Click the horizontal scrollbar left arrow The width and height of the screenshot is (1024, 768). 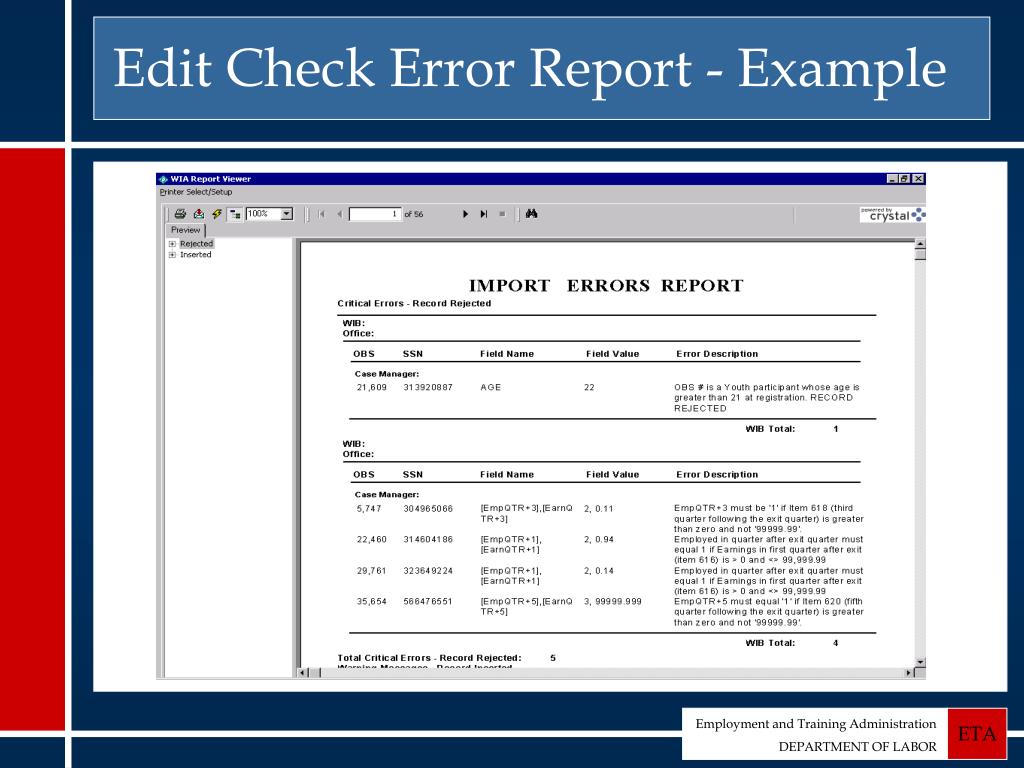point(302,673)
